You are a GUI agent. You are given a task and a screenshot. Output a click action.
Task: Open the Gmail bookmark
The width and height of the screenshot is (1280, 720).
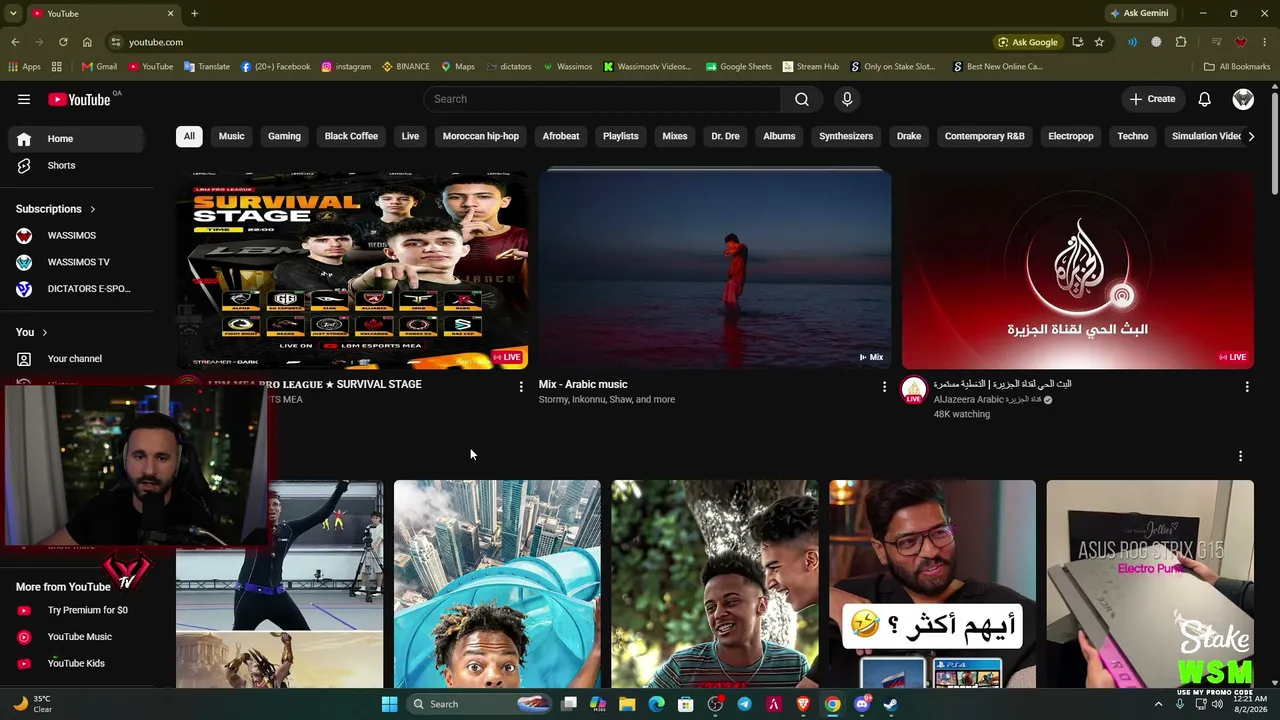[x=99, y=67]
